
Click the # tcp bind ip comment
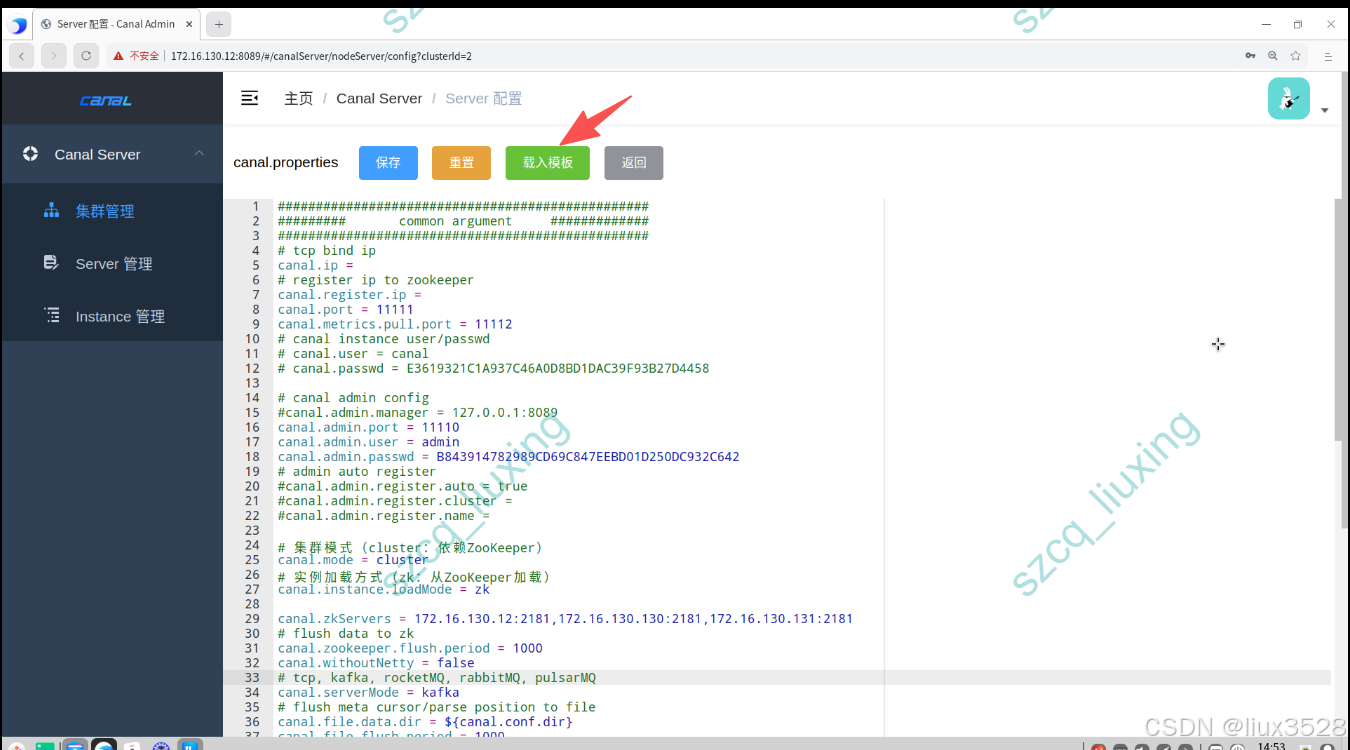tap(327, 251)
